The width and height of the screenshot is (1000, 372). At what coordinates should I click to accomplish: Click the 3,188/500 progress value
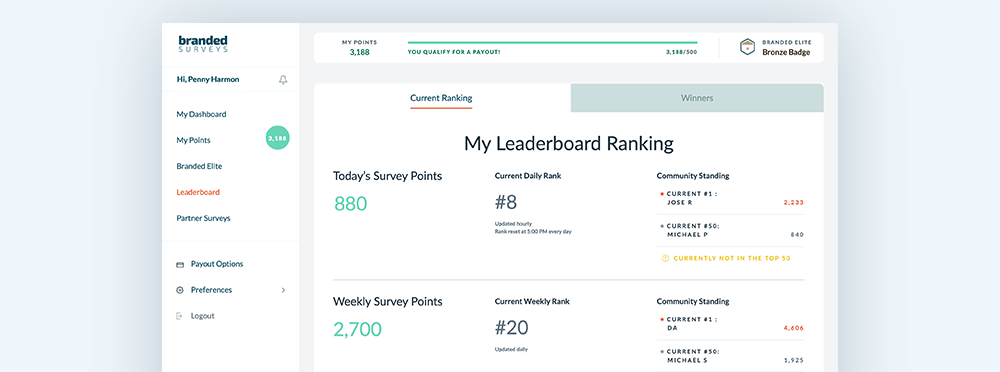click(681, 52)
